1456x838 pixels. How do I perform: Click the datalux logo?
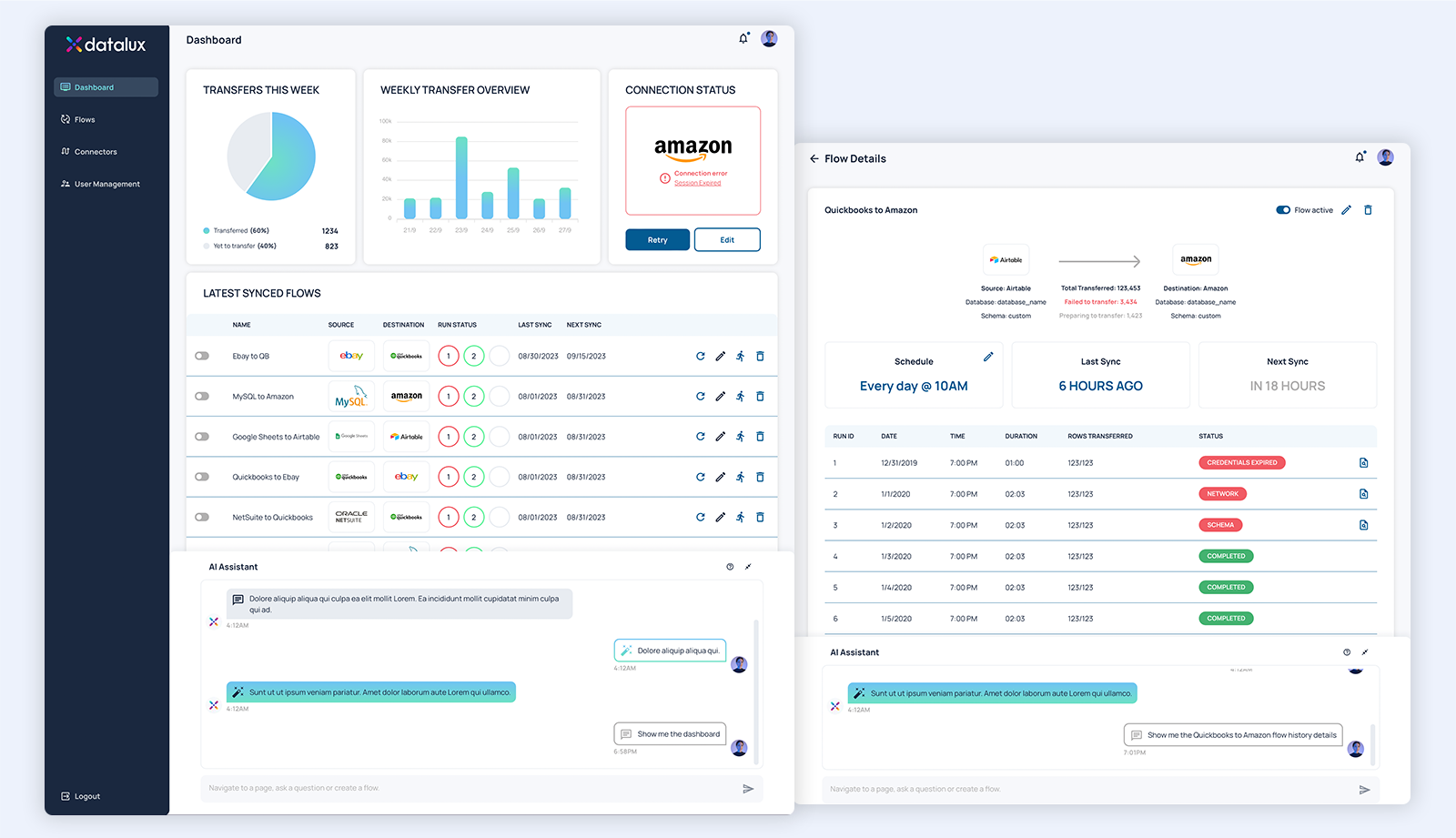[x=106, y=44]
